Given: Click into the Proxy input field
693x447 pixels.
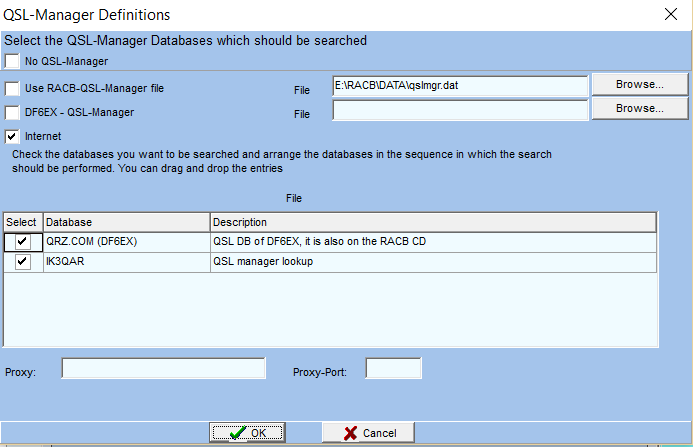Looking at the screenshot, I should [x=163, y=369].
